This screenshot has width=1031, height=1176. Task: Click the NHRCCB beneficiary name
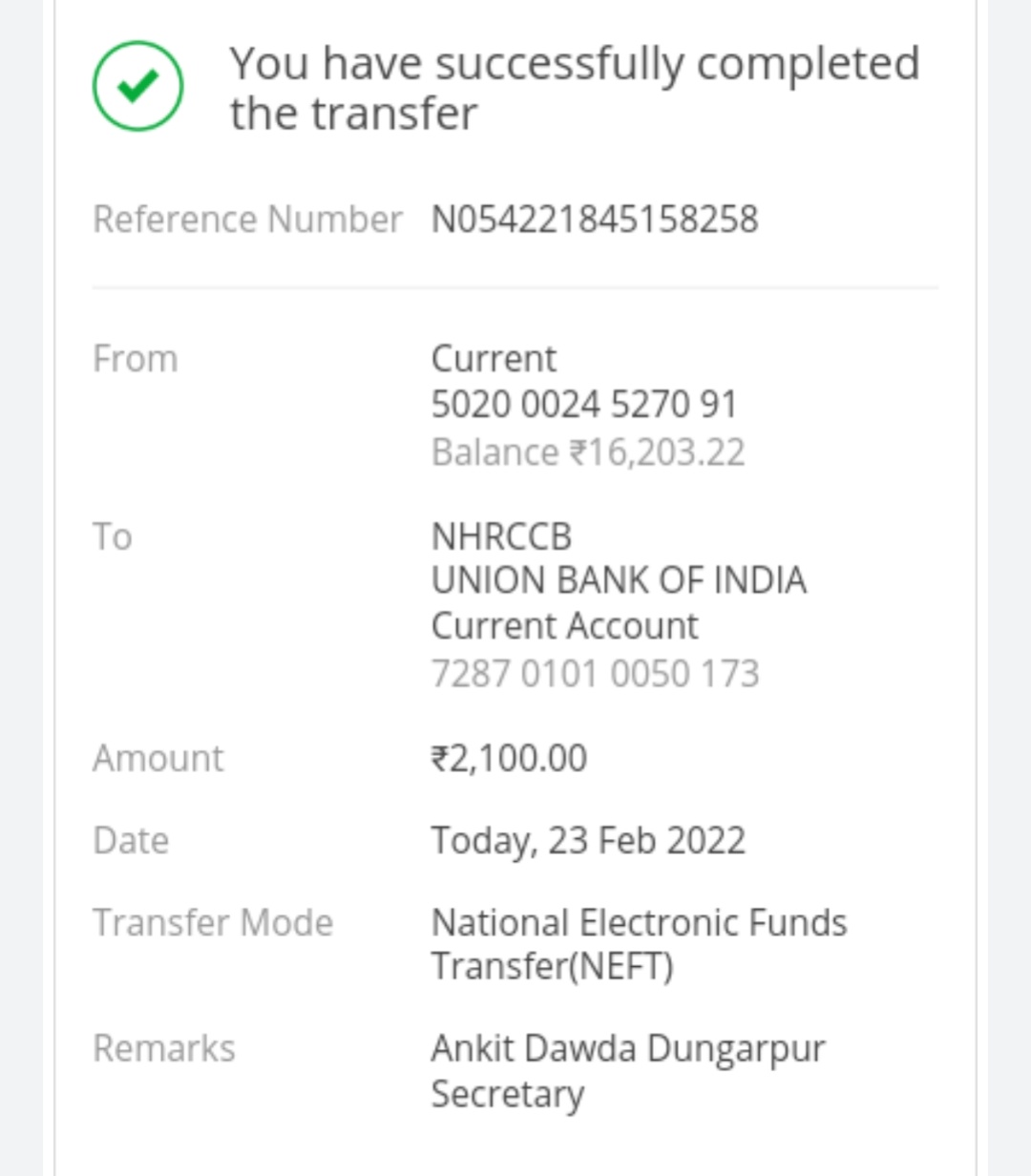coord(501,536)
